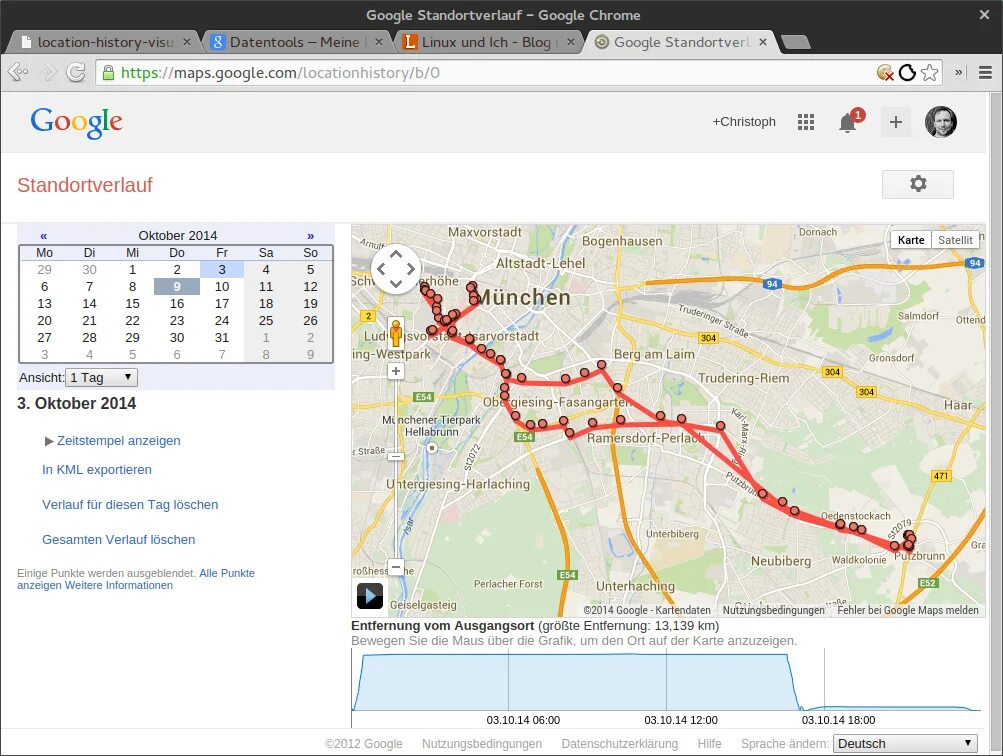1003x756 pixels.
Task: Click the cookie blocker extension icon
Action: 885,72
